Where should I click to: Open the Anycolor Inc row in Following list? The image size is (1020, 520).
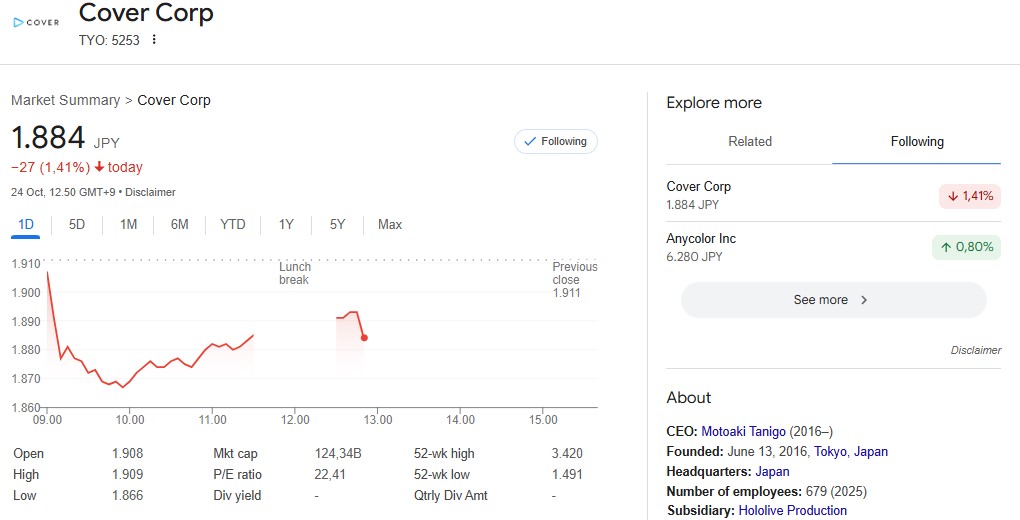833,247
